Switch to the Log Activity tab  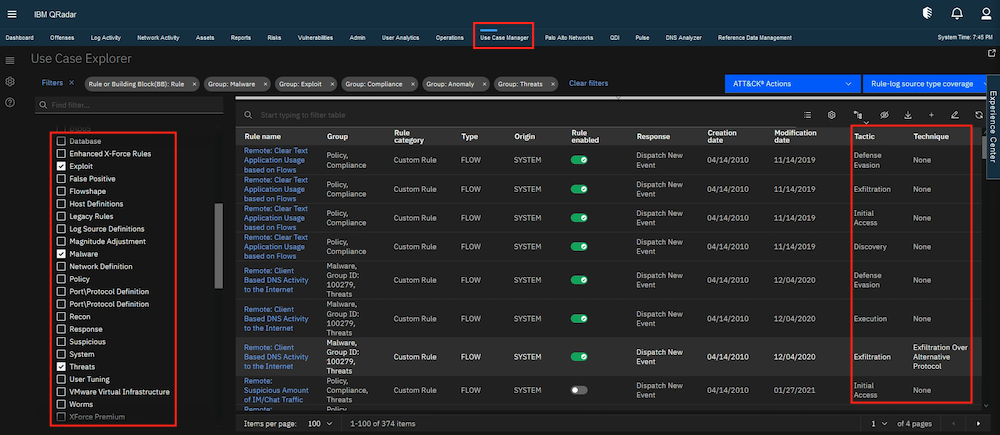(105, 38)
